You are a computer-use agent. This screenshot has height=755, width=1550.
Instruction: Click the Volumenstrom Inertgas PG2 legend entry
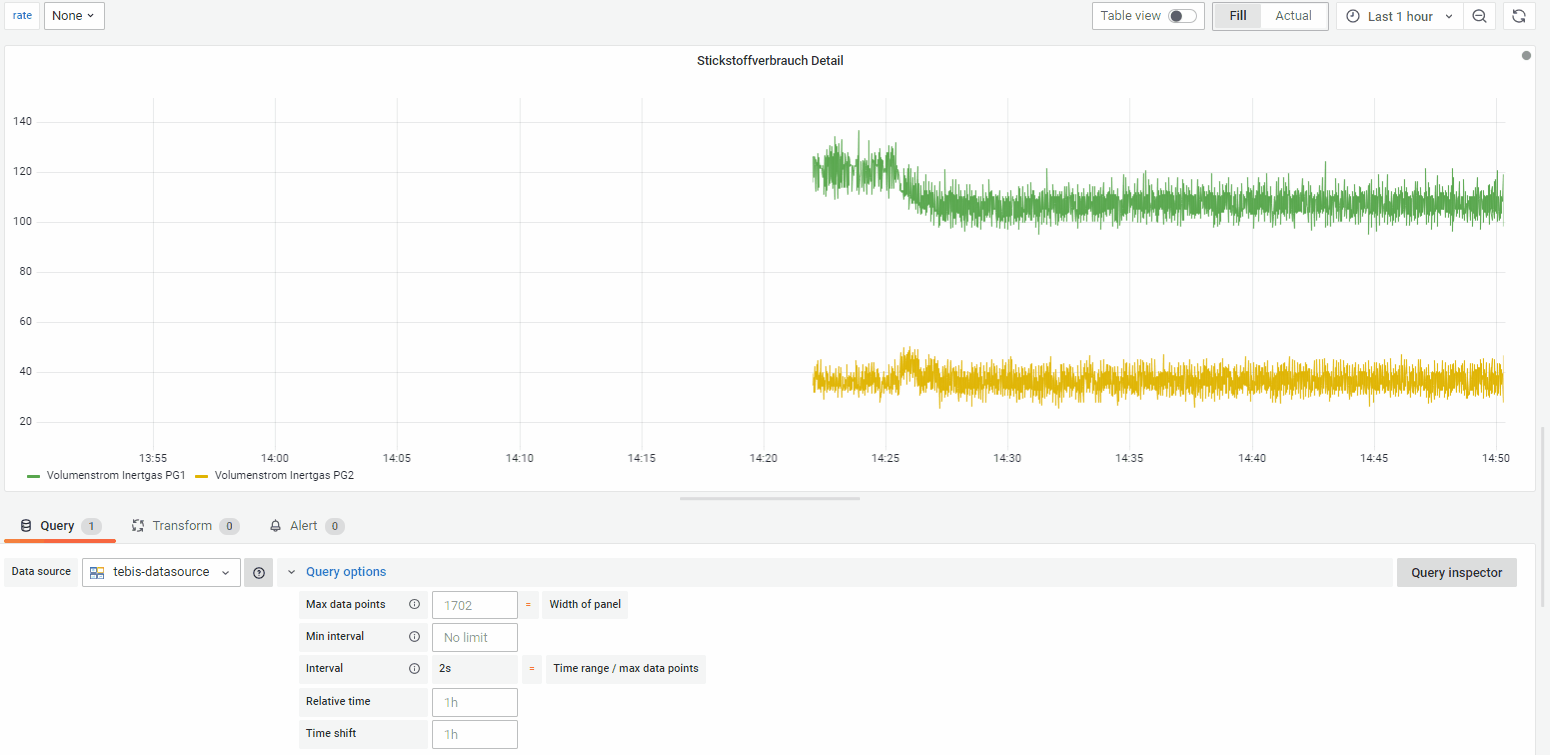274,476
